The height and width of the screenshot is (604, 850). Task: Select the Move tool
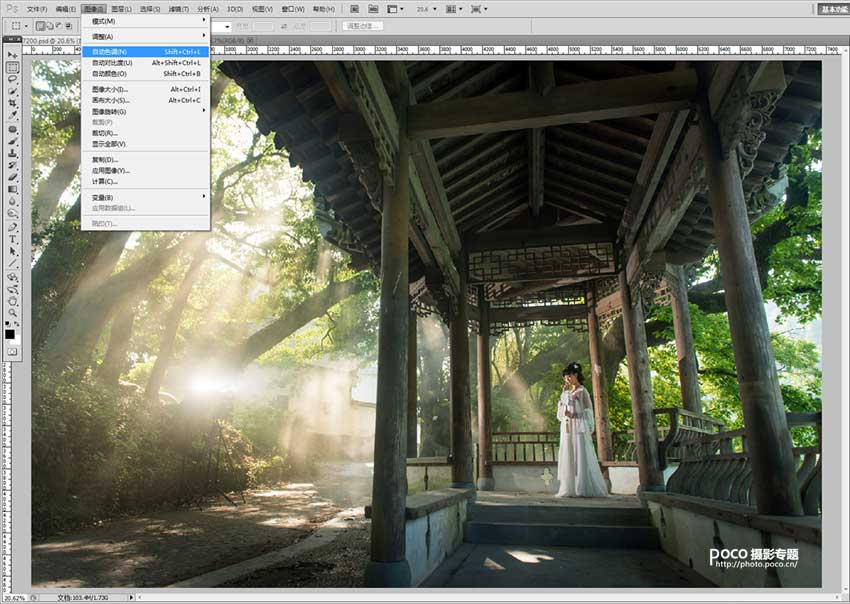(x=13, y=55)
